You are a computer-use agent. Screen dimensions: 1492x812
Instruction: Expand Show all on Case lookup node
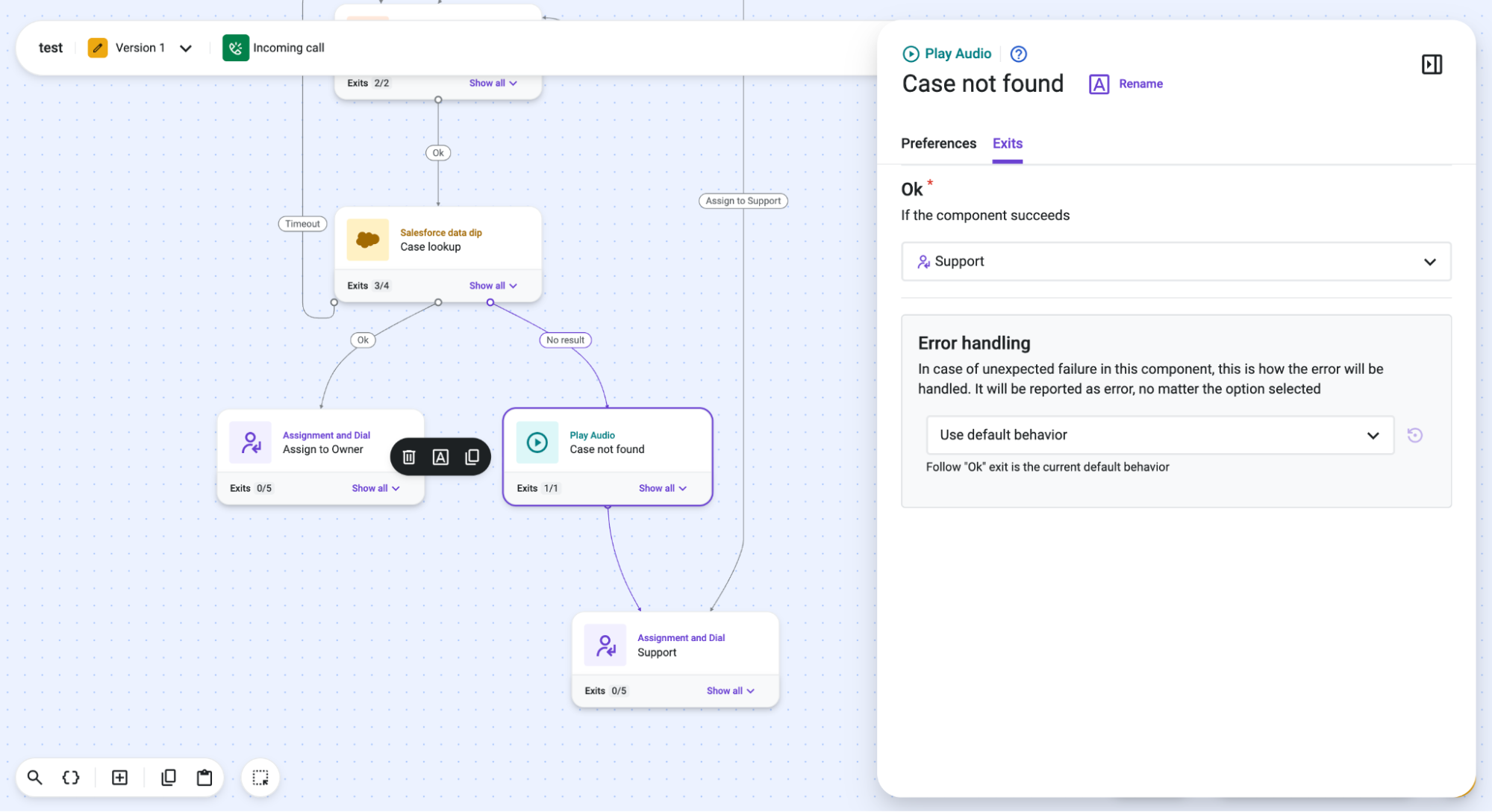click(493, 286)
